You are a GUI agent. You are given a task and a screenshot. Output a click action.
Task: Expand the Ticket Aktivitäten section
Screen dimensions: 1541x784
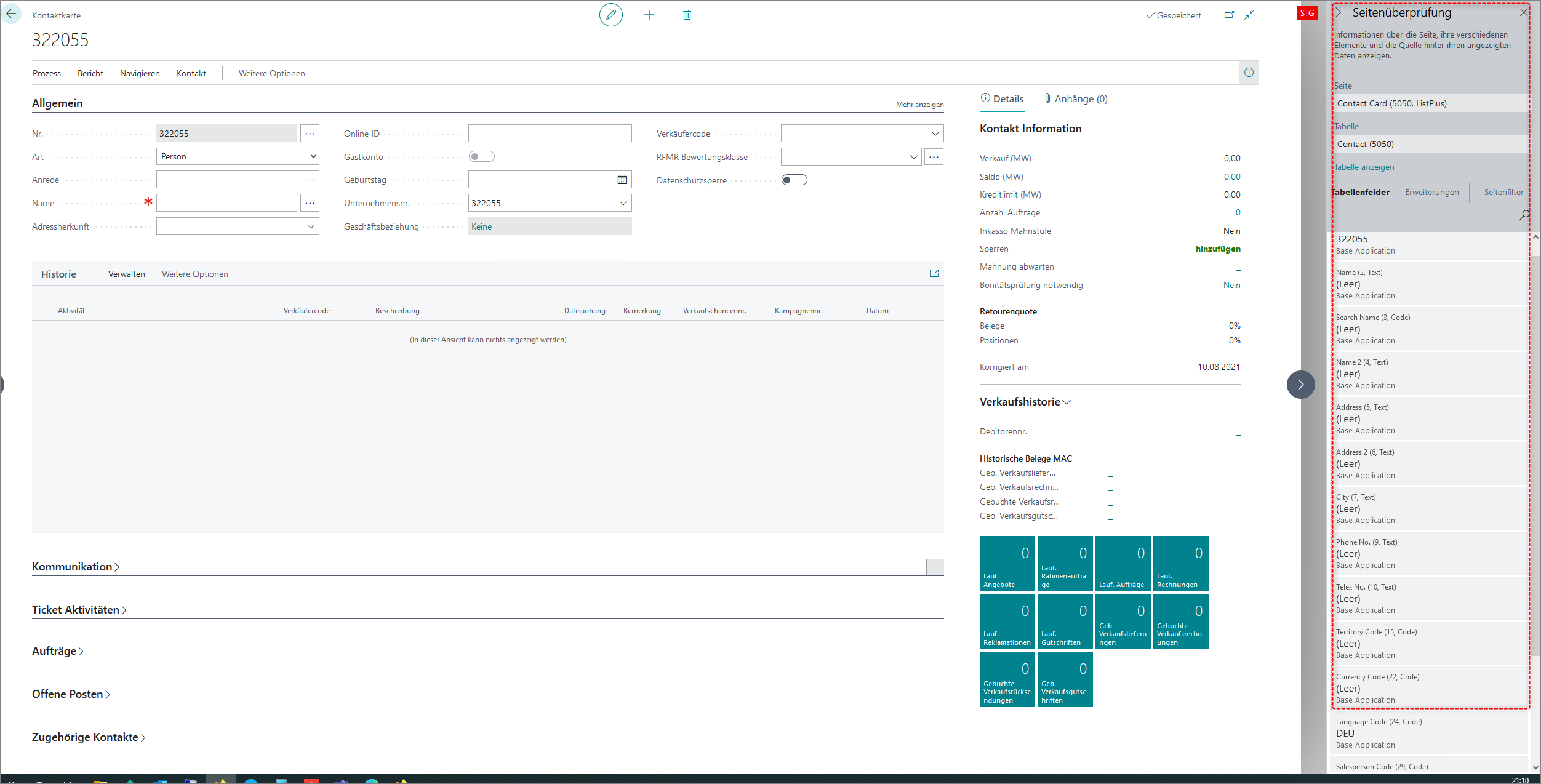click(x=79, y=610)
